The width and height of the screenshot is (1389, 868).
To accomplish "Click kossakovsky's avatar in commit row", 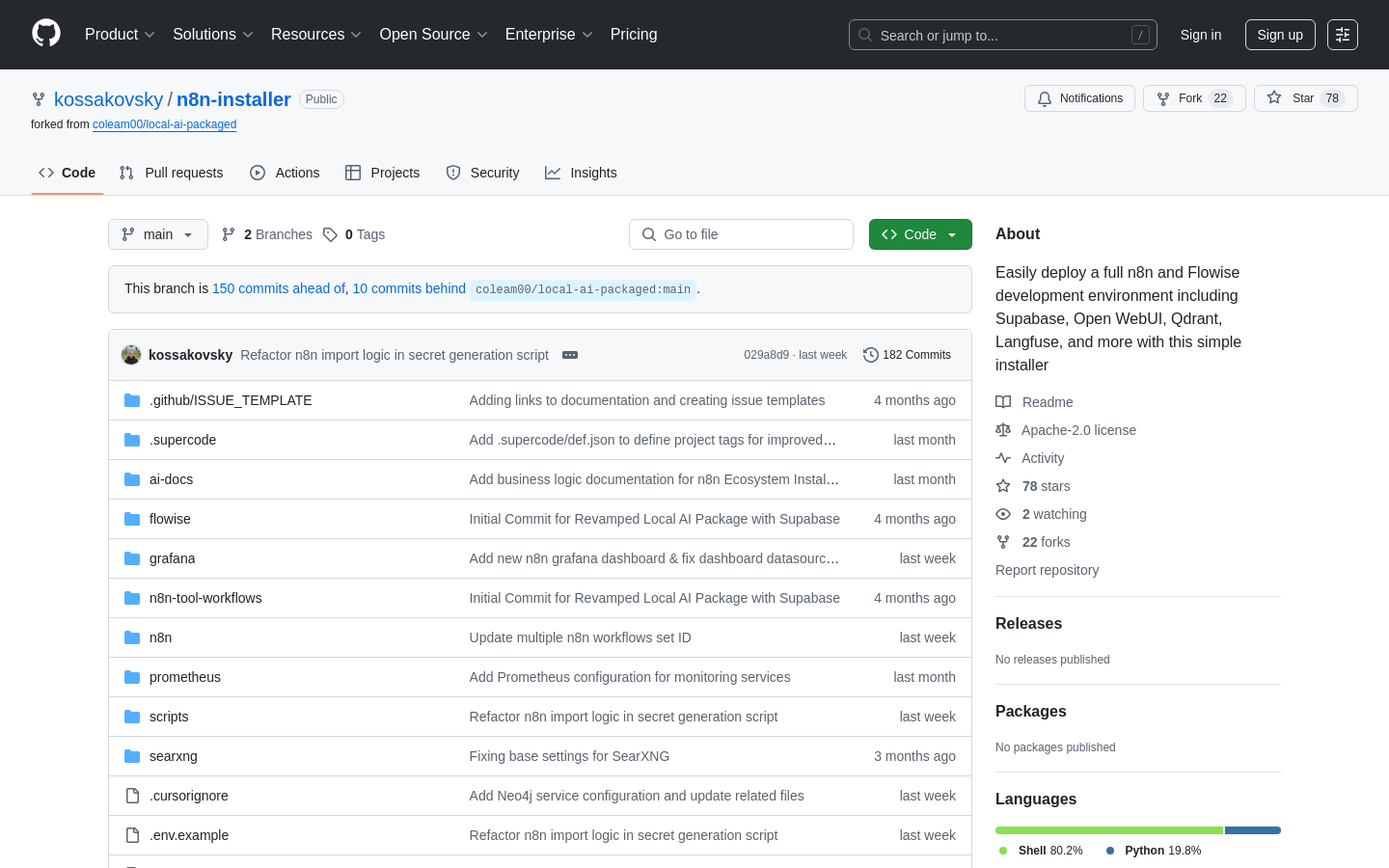I will [x=131, y=355].
